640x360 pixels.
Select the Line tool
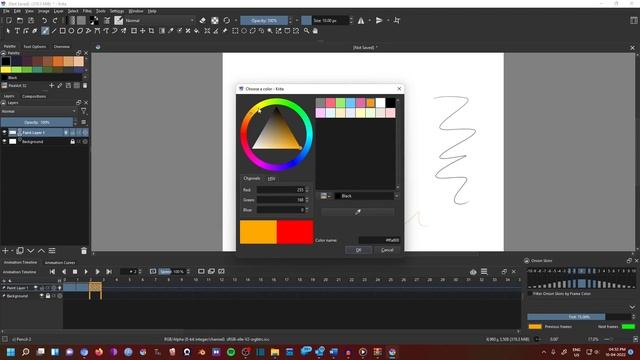point(53,31)
